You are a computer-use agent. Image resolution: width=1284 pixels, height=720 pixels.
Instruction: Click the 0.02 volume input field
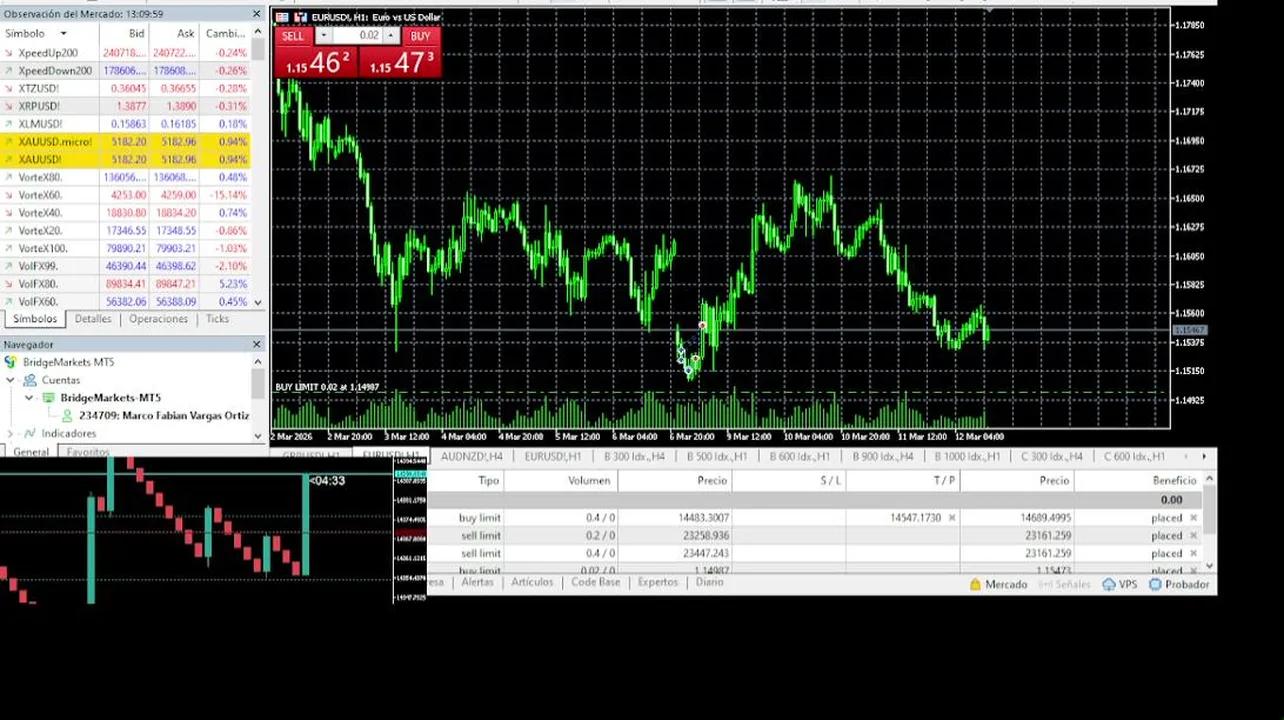[358, 36]
